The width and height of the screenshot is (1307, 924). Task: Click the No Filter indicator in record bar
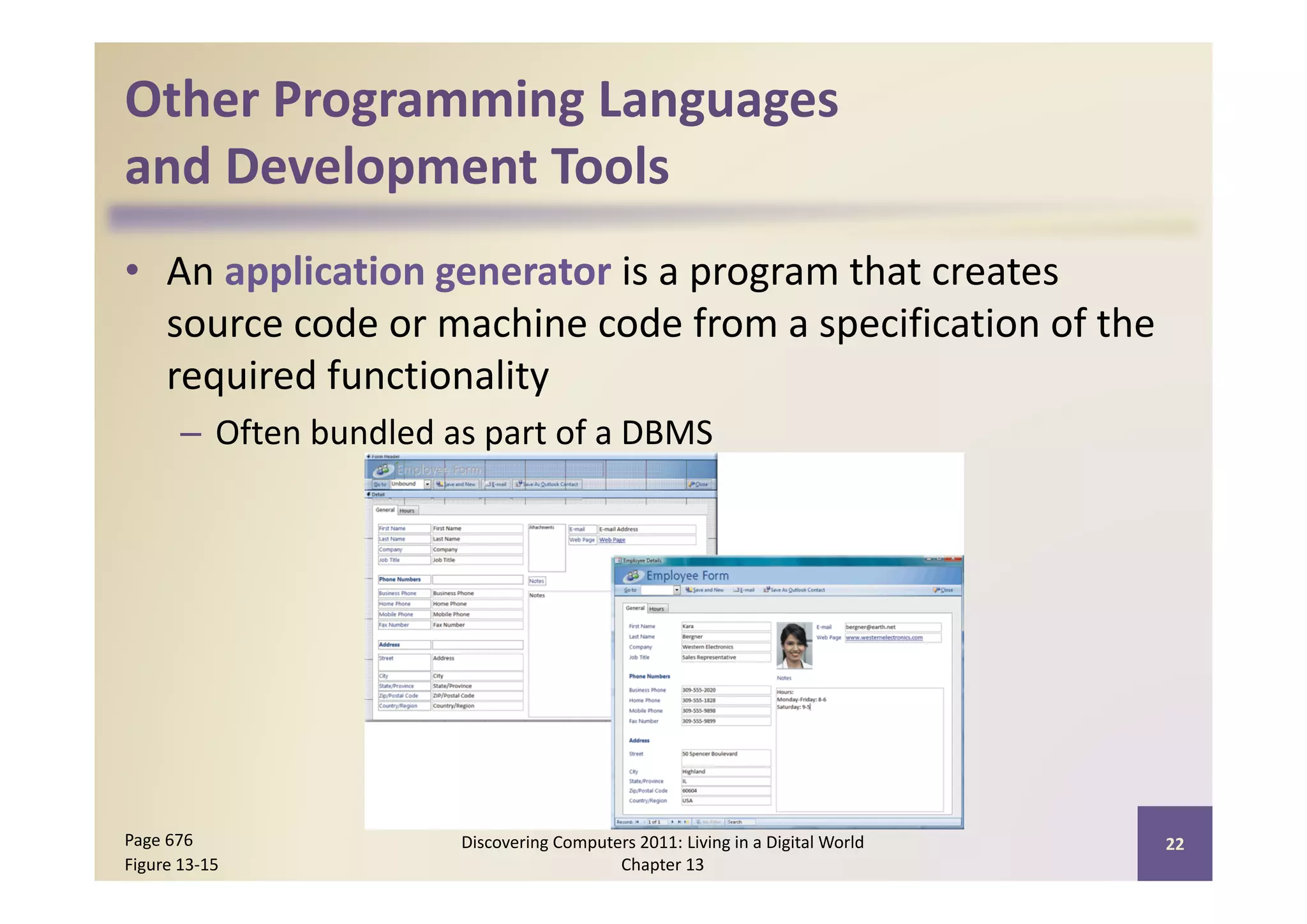(708, 822)
